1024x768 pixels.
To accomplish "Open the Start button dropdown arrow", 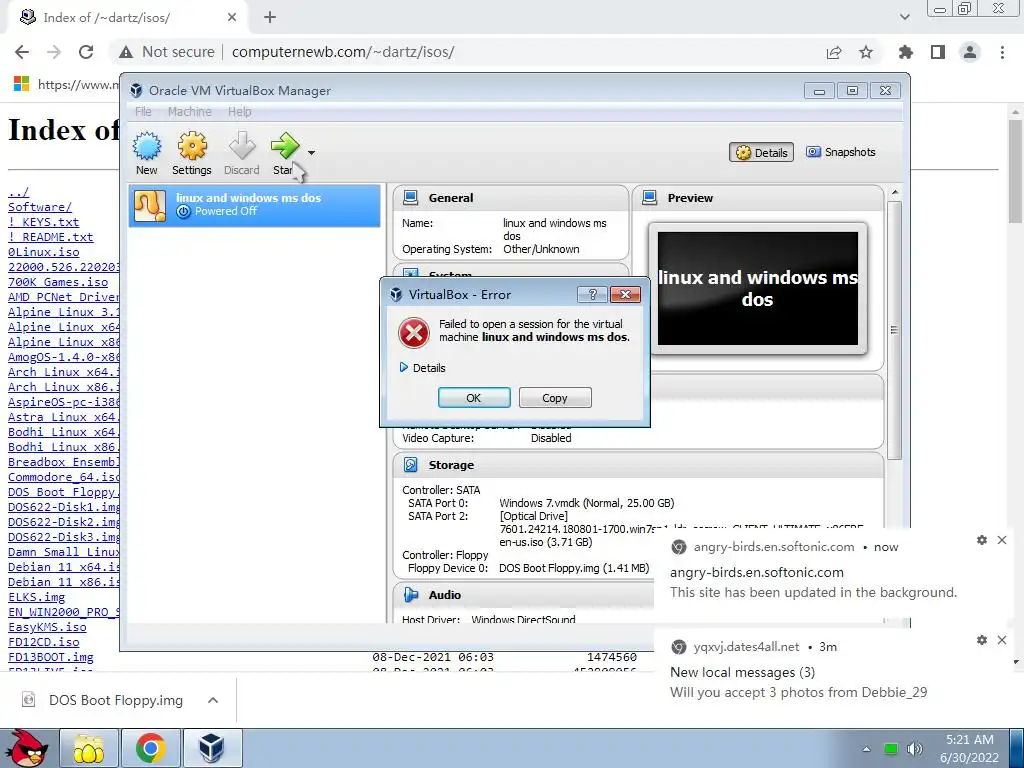I will 312,153.
